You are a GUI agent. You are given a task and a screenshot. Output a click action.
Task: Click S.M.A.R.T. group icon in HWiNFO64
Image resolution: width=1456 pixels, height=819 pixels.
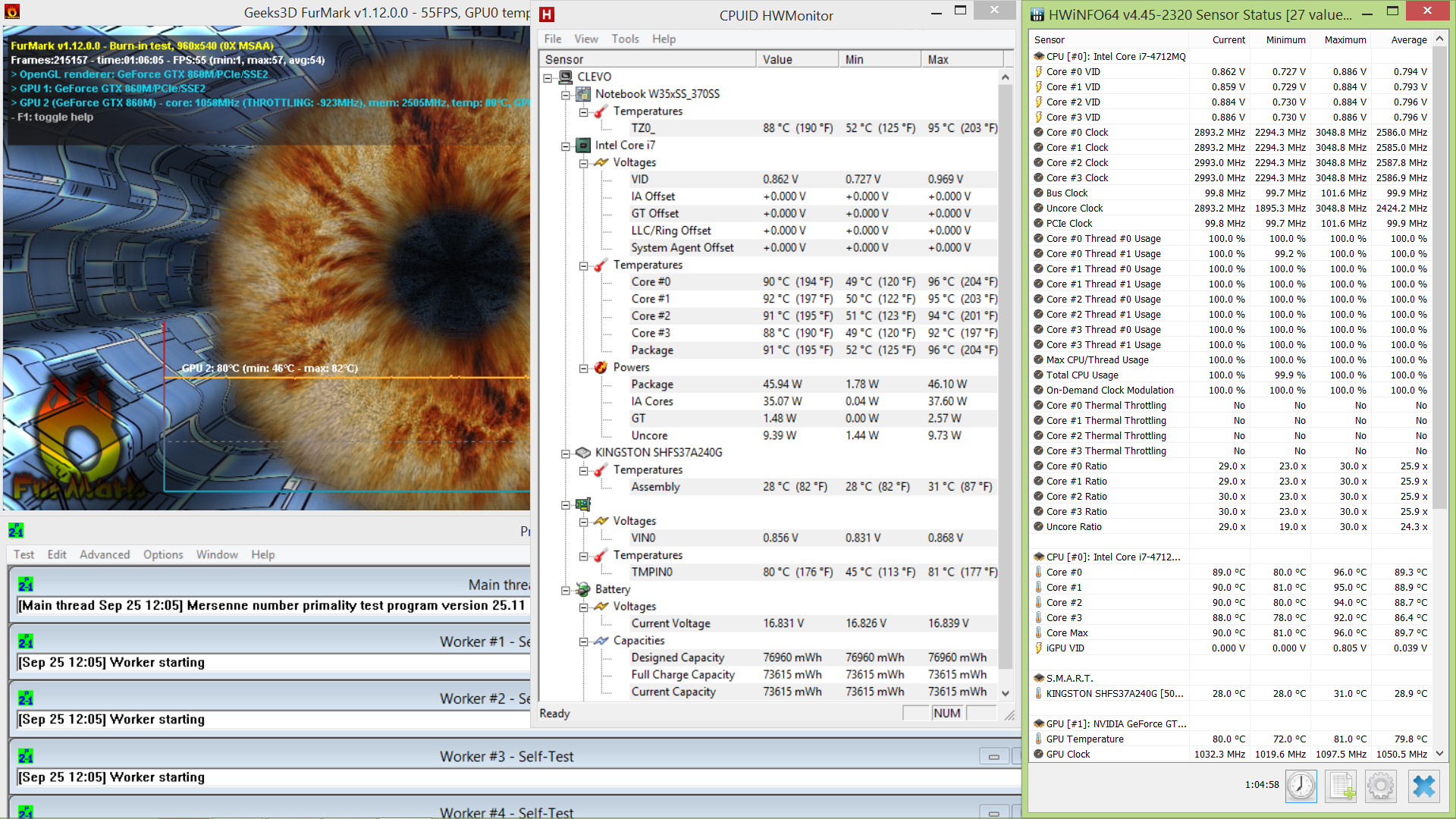pyautogui.click(x=1039, y=678)
